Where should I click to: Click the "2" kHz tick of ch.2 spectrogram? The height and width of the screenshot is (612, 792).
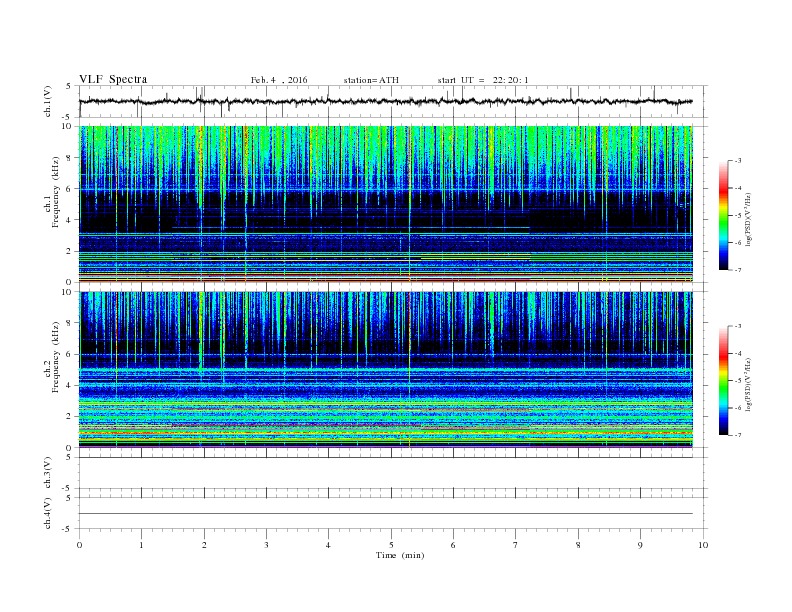pos(70,417)
